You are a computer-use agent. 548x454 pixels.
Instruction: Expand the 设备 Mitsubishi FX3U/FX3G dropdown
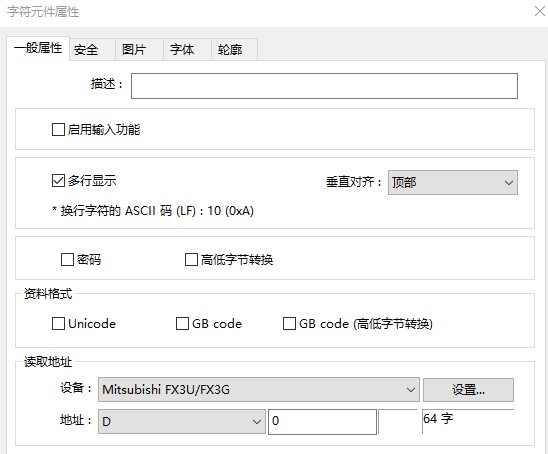[x=259, y=389]
